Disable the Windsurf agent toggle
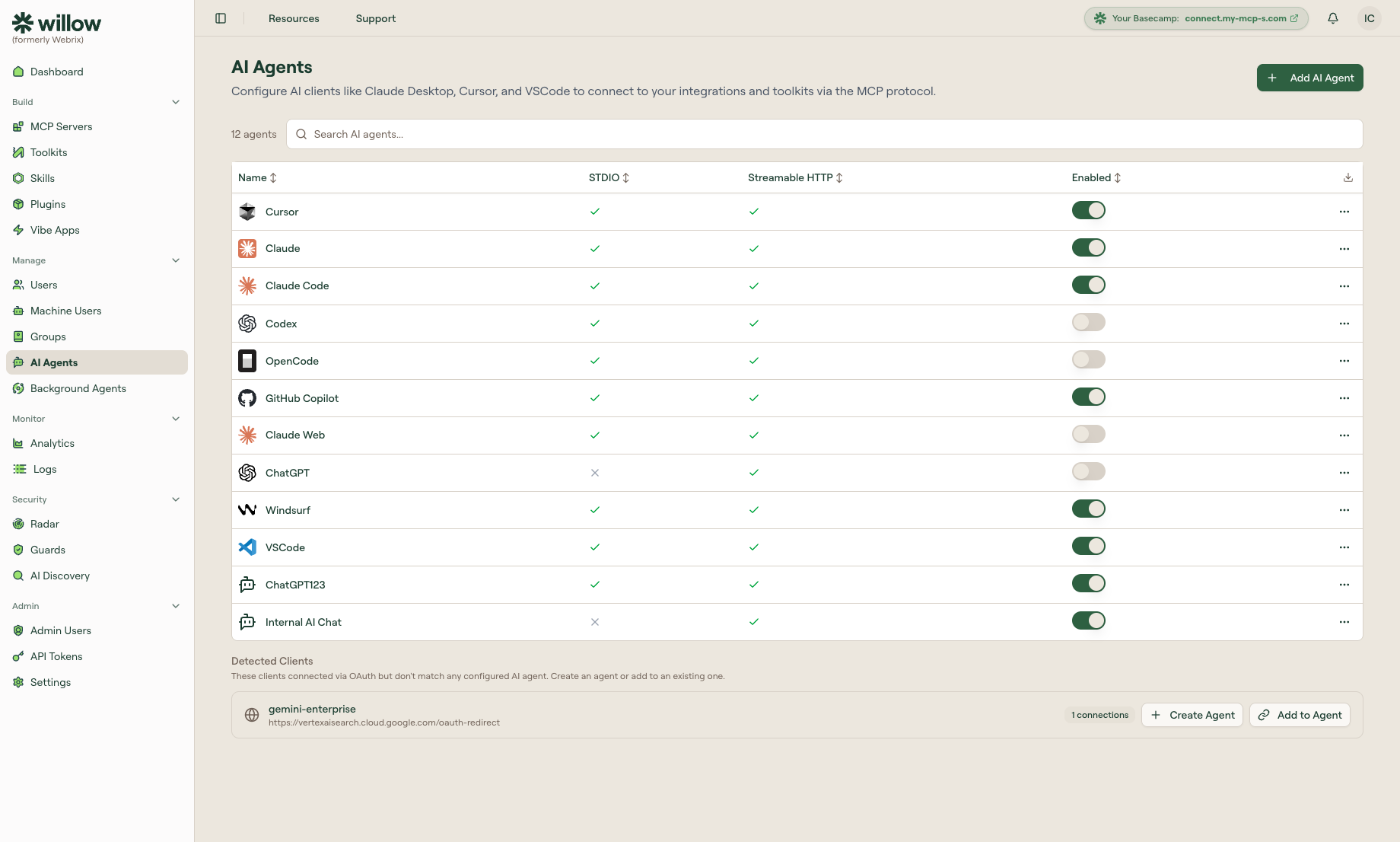The width and height of the screenshot is (1400, 842). pos(1089,509)
